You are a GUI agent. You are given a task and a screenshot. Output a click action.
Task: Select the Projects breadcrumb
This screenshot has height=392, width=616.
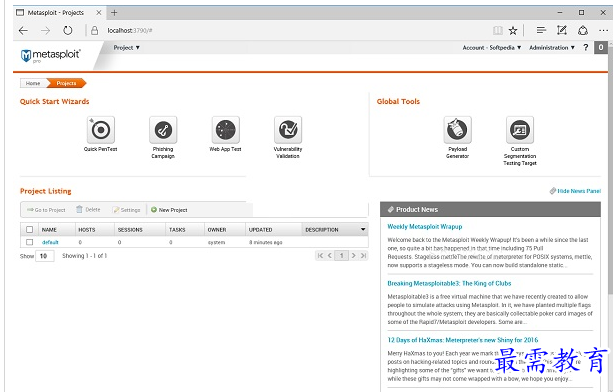point(66,83)
